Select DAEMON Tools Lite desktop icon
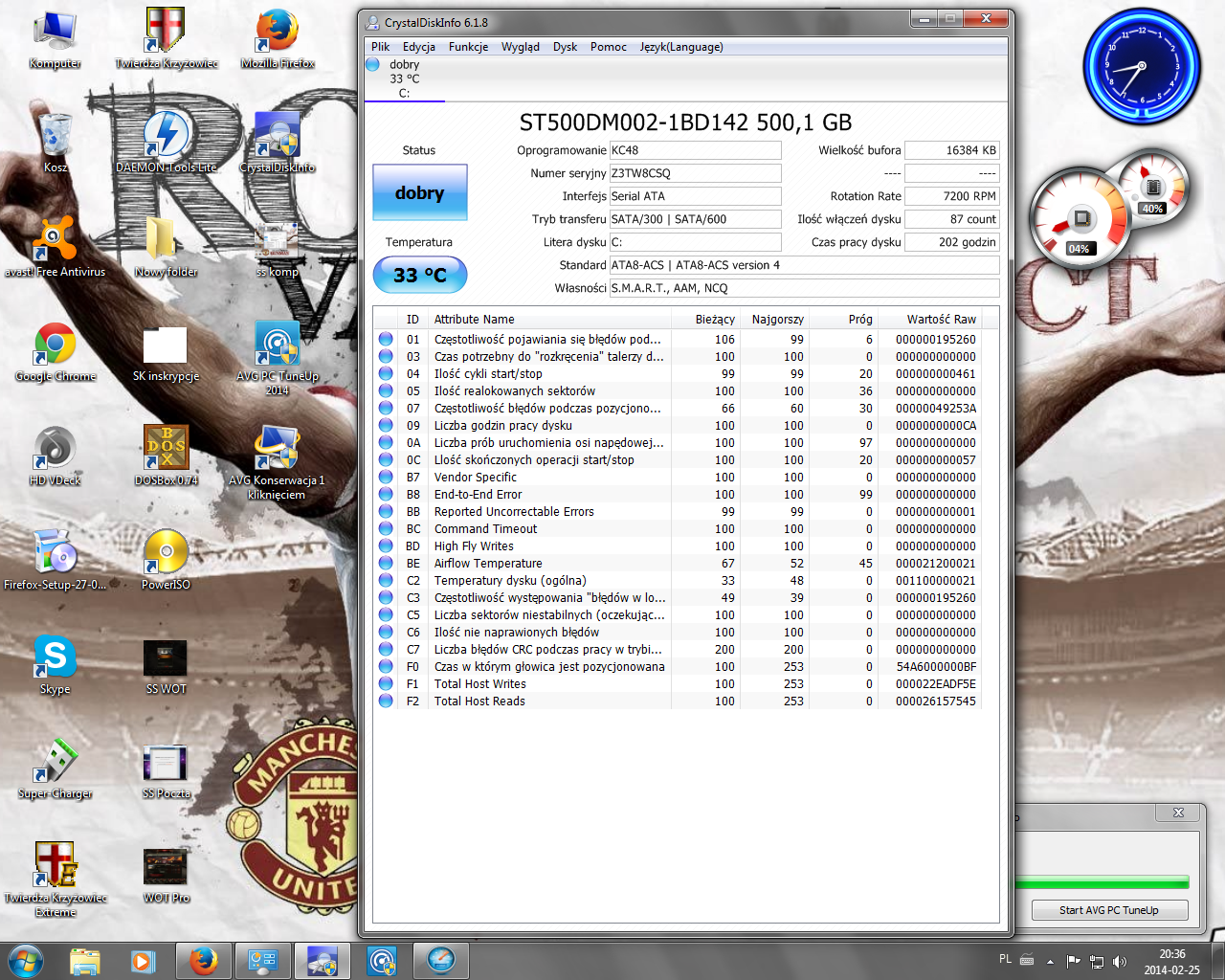The width and height of the screenshot is (1225, 980). pyautogui.click(x=167, y=144)
